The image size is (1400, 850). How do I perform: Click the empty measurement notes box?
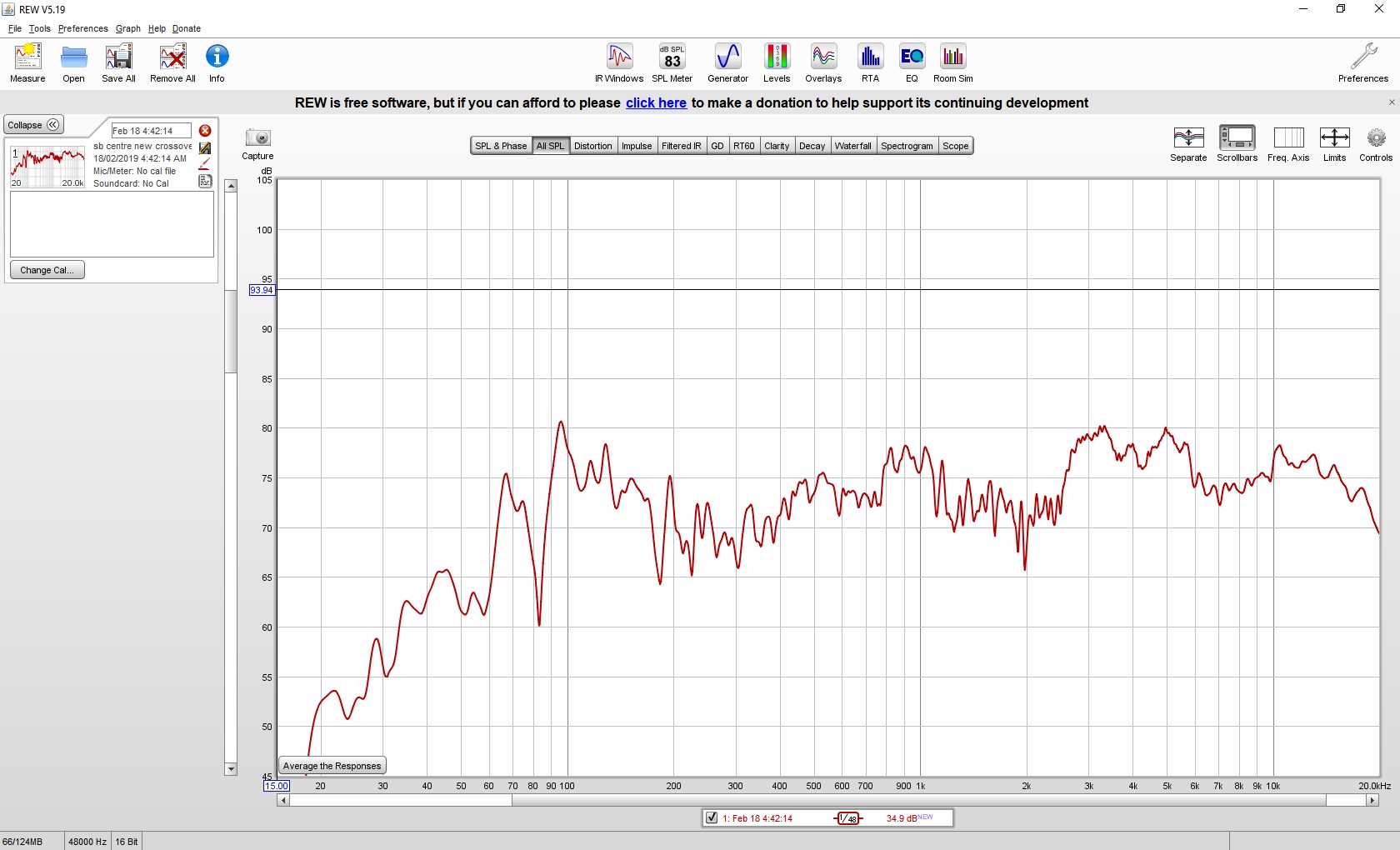pos(112,224)
